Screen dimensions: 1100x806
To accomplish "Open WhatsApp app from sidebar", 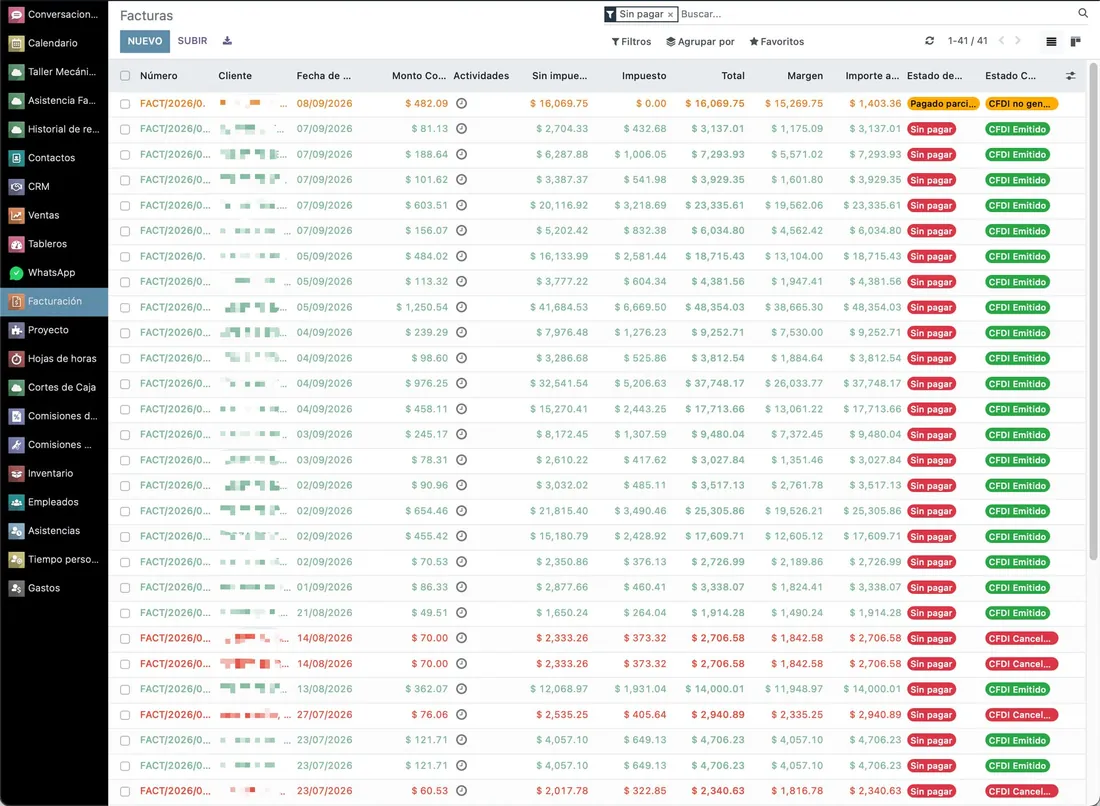I will pyautogui.click(x=54, y=272).
